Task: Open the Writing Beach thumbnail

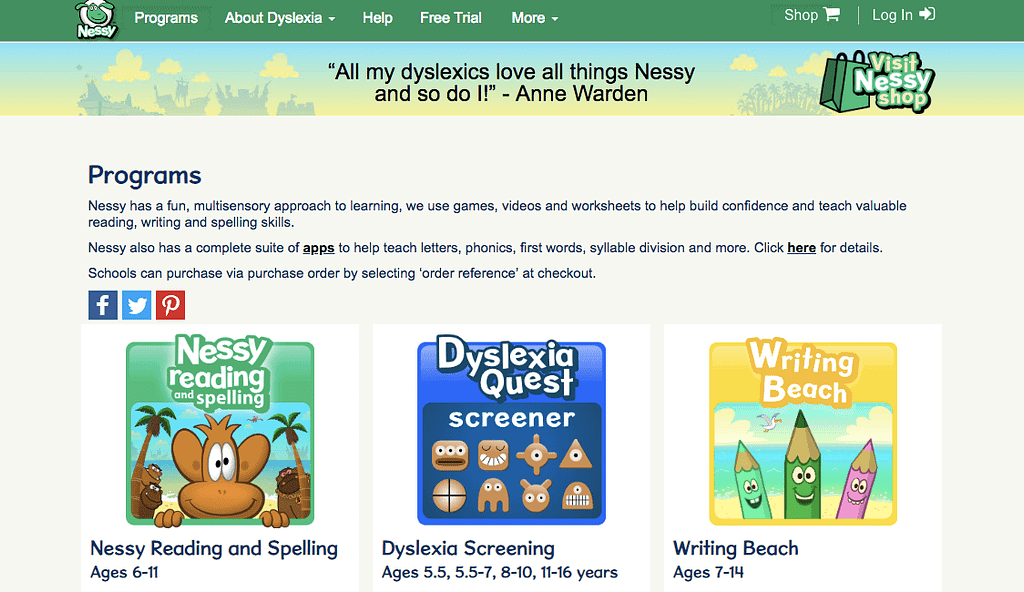Action: click(803, 432)
